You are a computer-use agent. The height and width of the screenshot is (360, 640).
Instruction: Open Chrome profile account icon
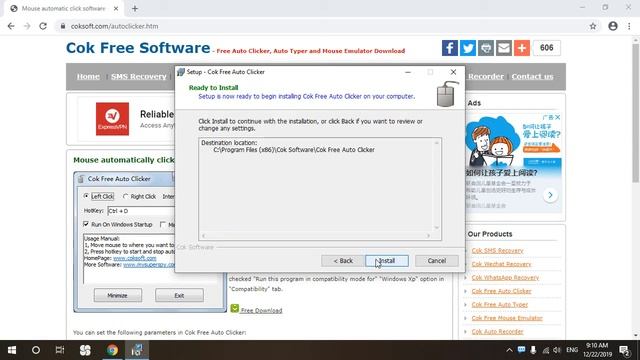(x=613, y=26)
